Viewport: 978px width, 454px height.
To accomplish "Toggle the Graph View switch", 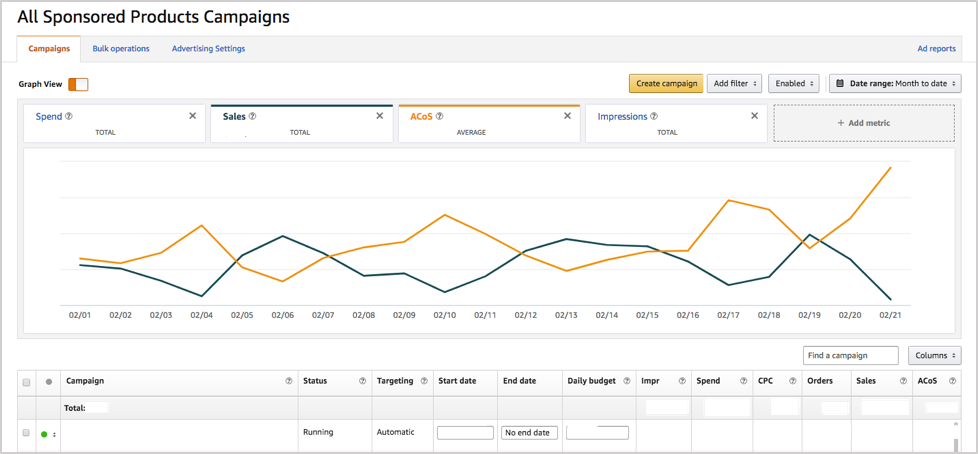I will click(x=78, y=84).
